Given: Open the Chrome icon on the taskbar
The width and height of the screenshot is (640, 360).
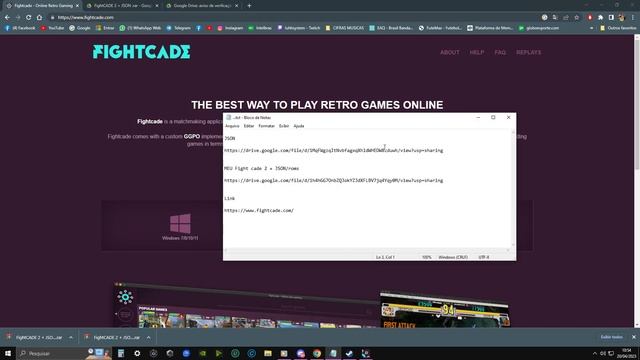Looking at the screenshot, I should point(317,353).
